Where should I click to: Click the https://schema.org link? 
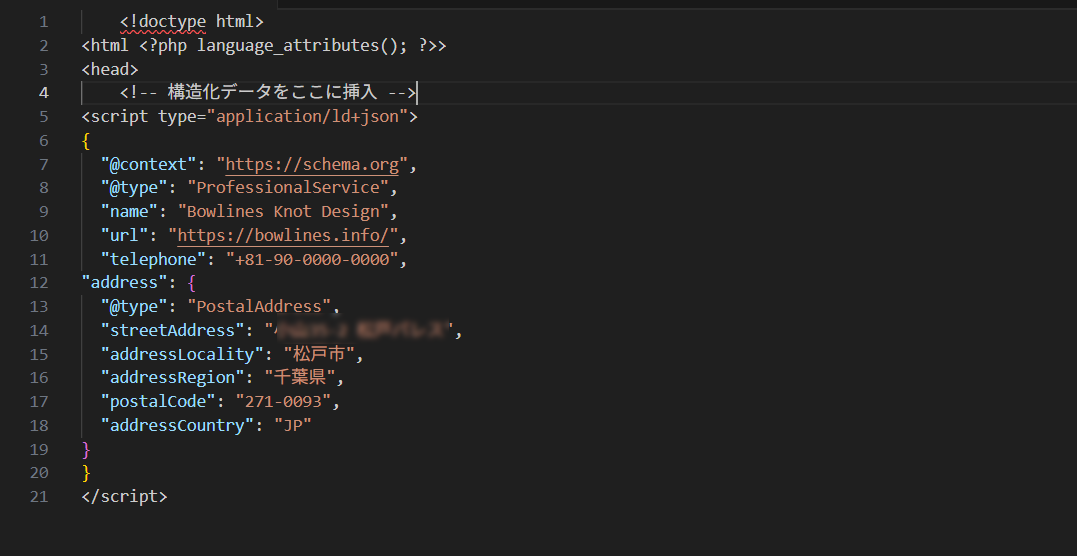[313, 164]
